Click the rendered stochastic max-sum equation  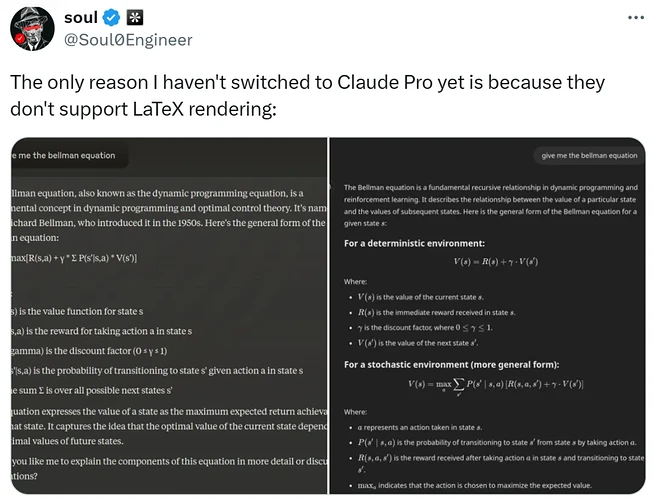[494, 385]
